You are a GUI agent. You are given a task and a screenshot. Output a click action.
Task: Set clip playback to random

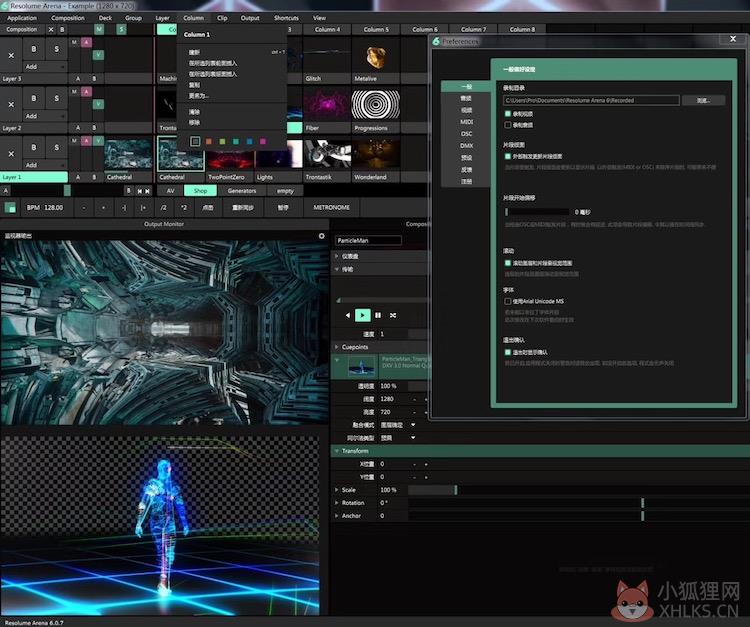(393, 315)
